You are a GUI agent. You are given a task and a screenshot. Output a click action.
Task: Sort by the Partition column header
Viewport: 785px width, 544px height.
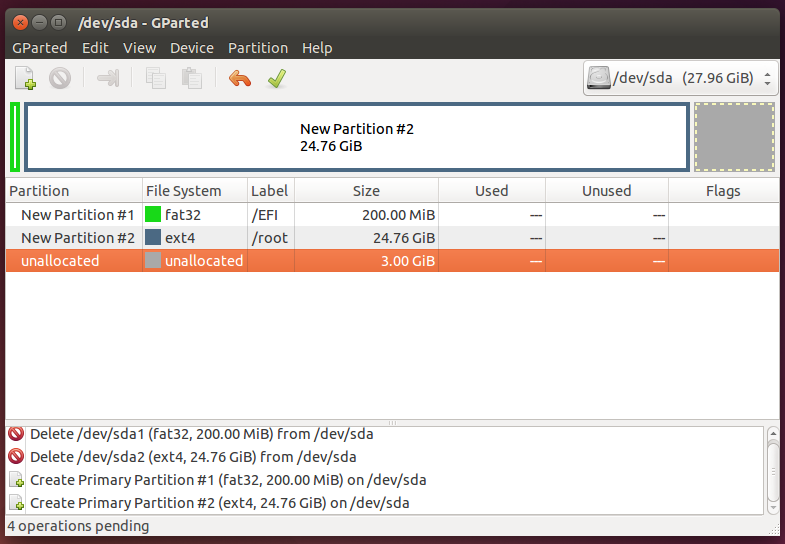tap(74, 191)
